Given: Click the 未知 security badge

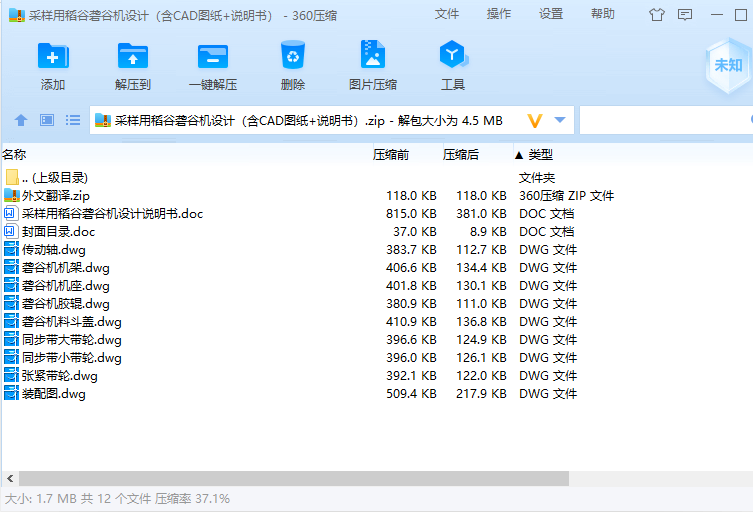Looking at the screenshot, I should (729, 66).
